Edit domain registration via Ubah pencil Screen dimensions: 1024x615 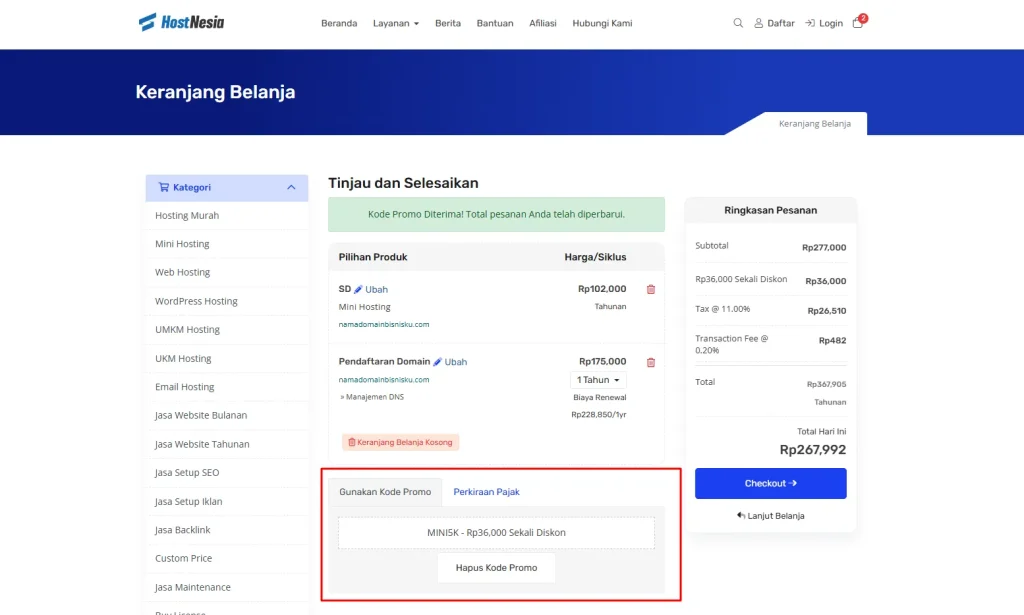tap(450, 362)
